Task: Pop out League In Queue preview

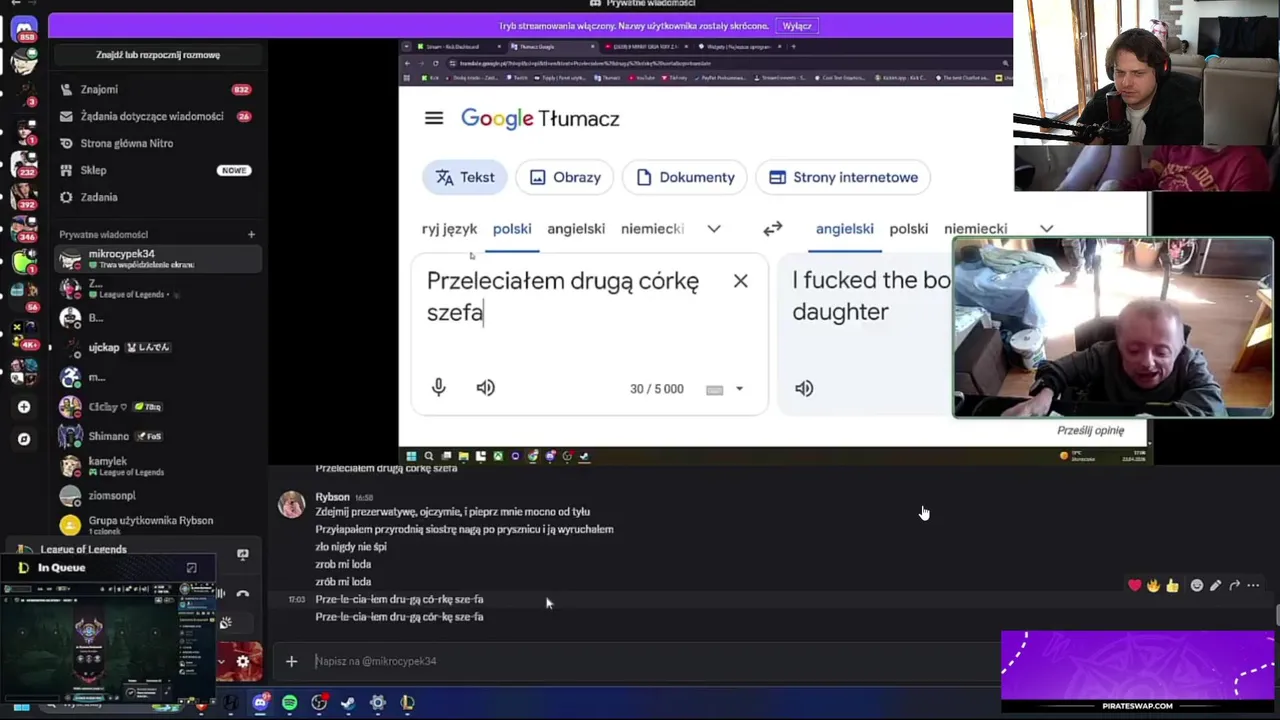Action: click(x=191, y=568)
